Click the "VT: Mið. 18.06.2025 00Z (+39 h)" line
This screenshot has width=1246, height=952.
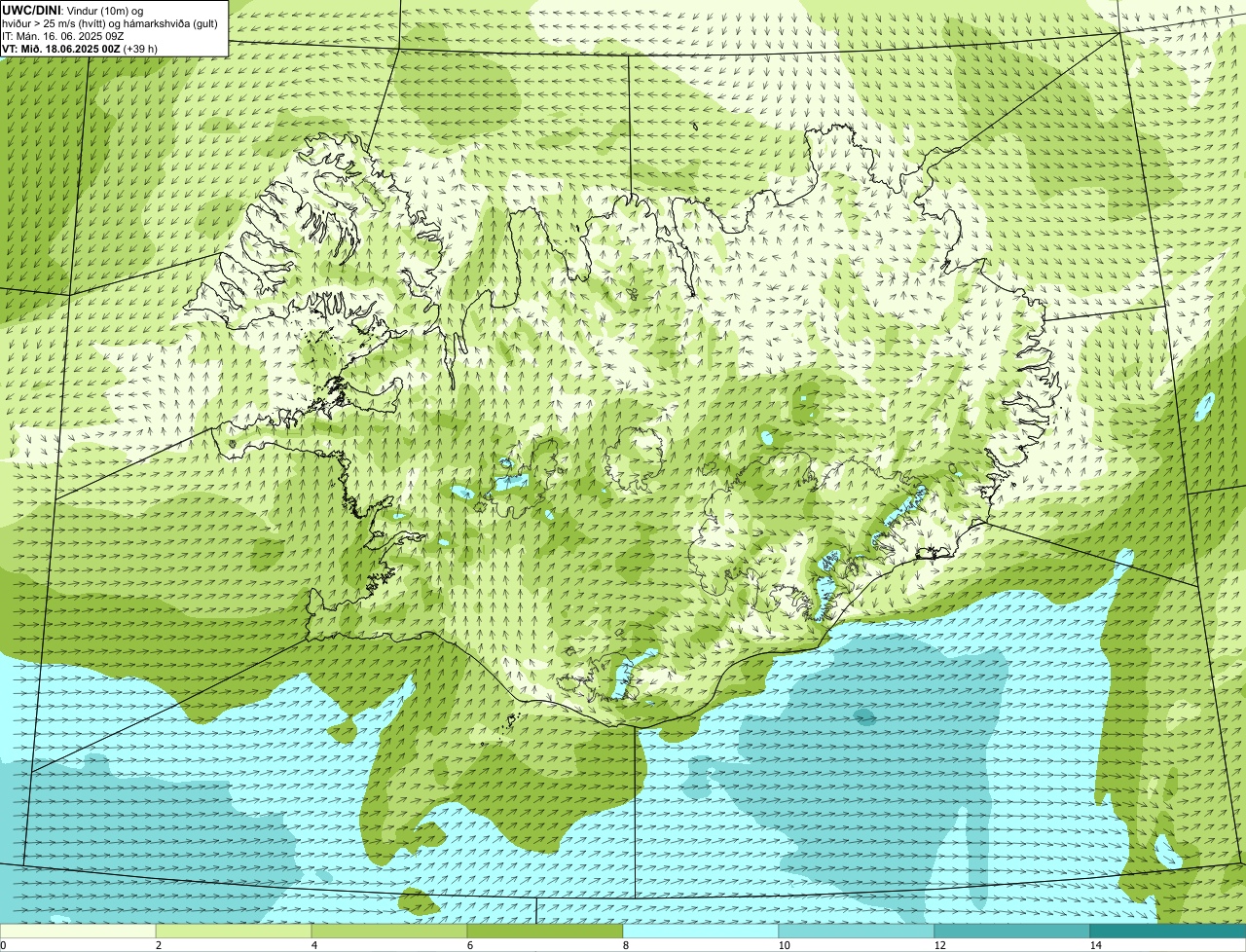click(80, 48)
